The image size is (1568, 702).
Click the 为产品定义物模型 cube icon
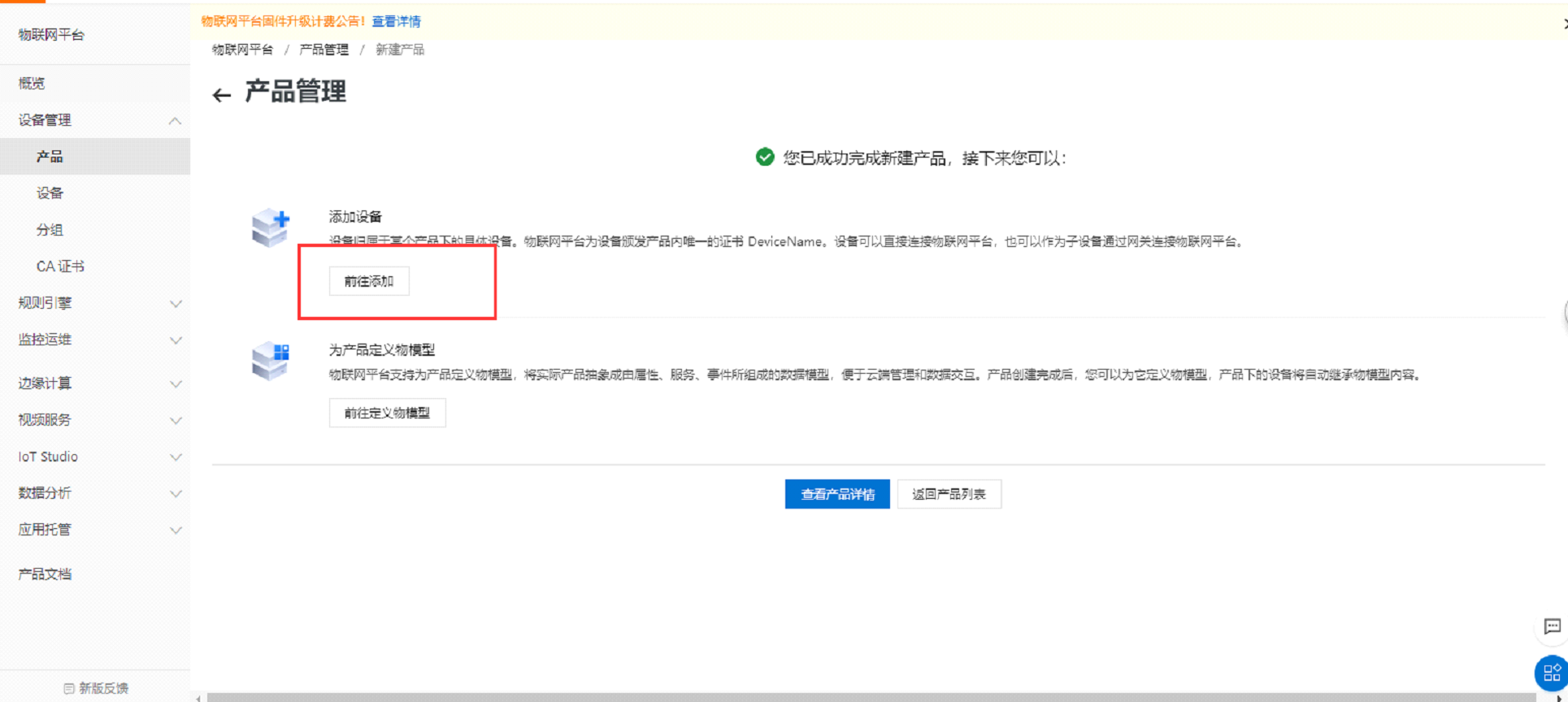(x=271, y=361)
